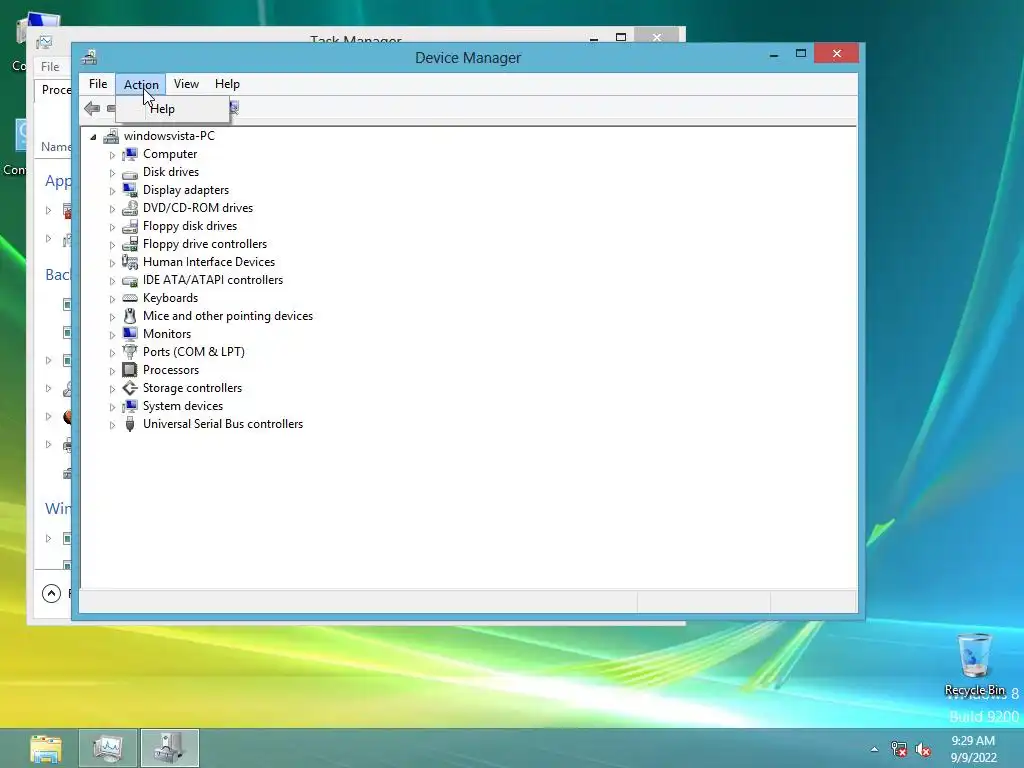The height and width of the screenshot is (768, 1024).
Task: Click the muted volume tray icon
Action: tap(923, 749)
